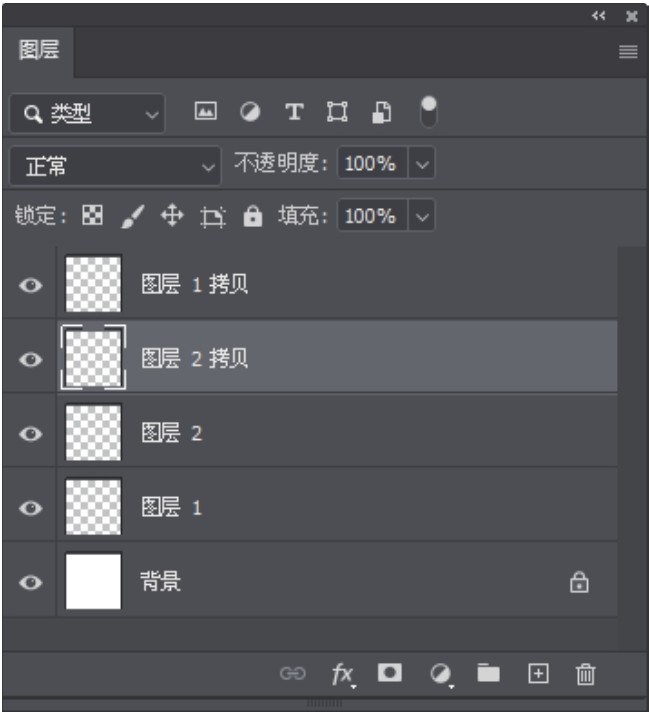649x712 pixels.
Task: Filter for type layers T icon
Action: [294, 112]
